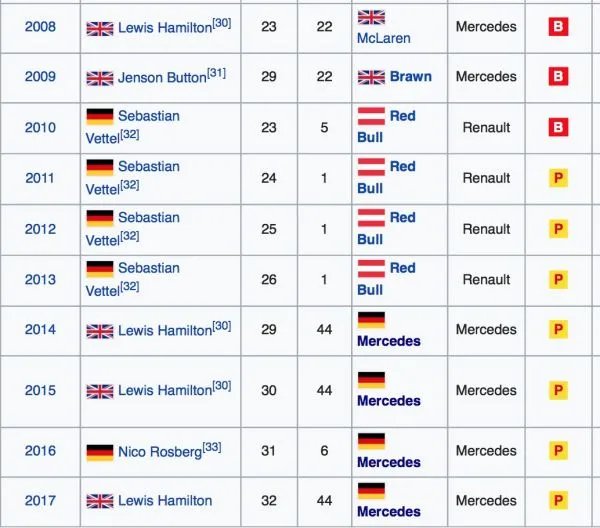Click the red B tyre icon for 2008
The image size is (600, 528).
(558, 27)
